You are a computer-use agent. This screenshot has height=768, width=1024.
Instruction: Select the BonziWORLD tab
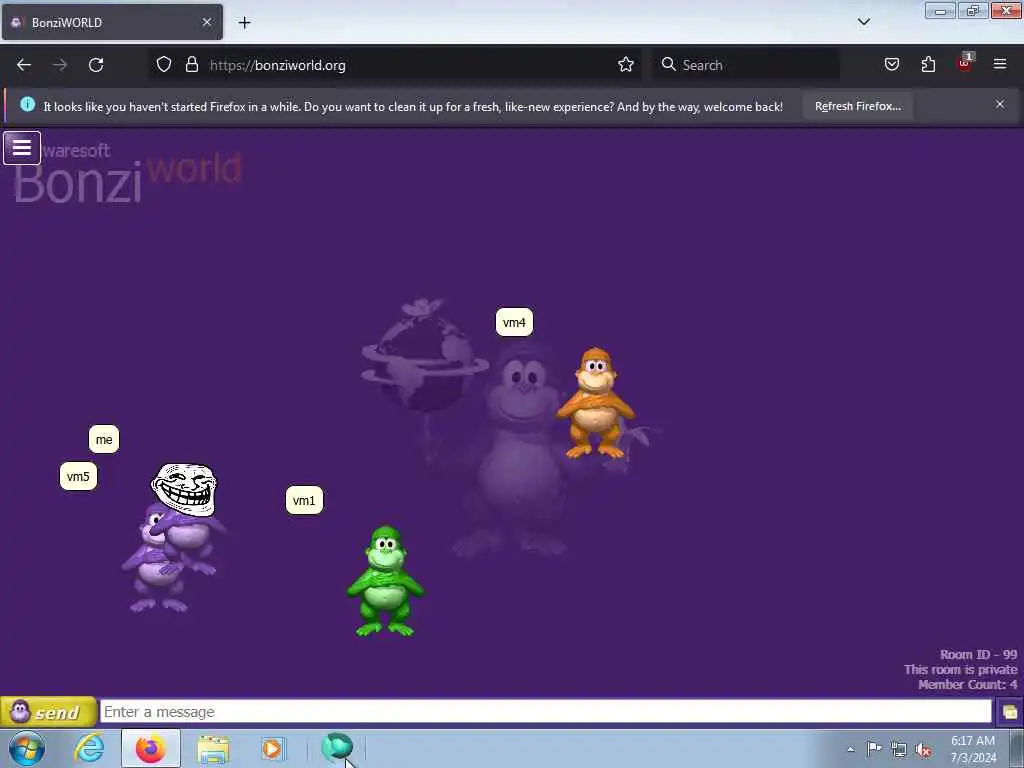pyautogui.click(x=112, y=22)
